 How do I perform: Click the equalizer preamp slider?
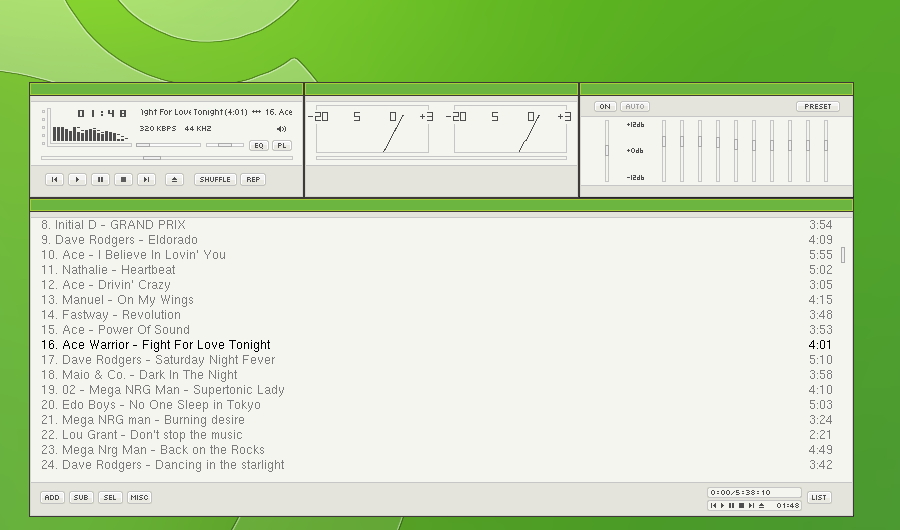click(x=607, y=151)
